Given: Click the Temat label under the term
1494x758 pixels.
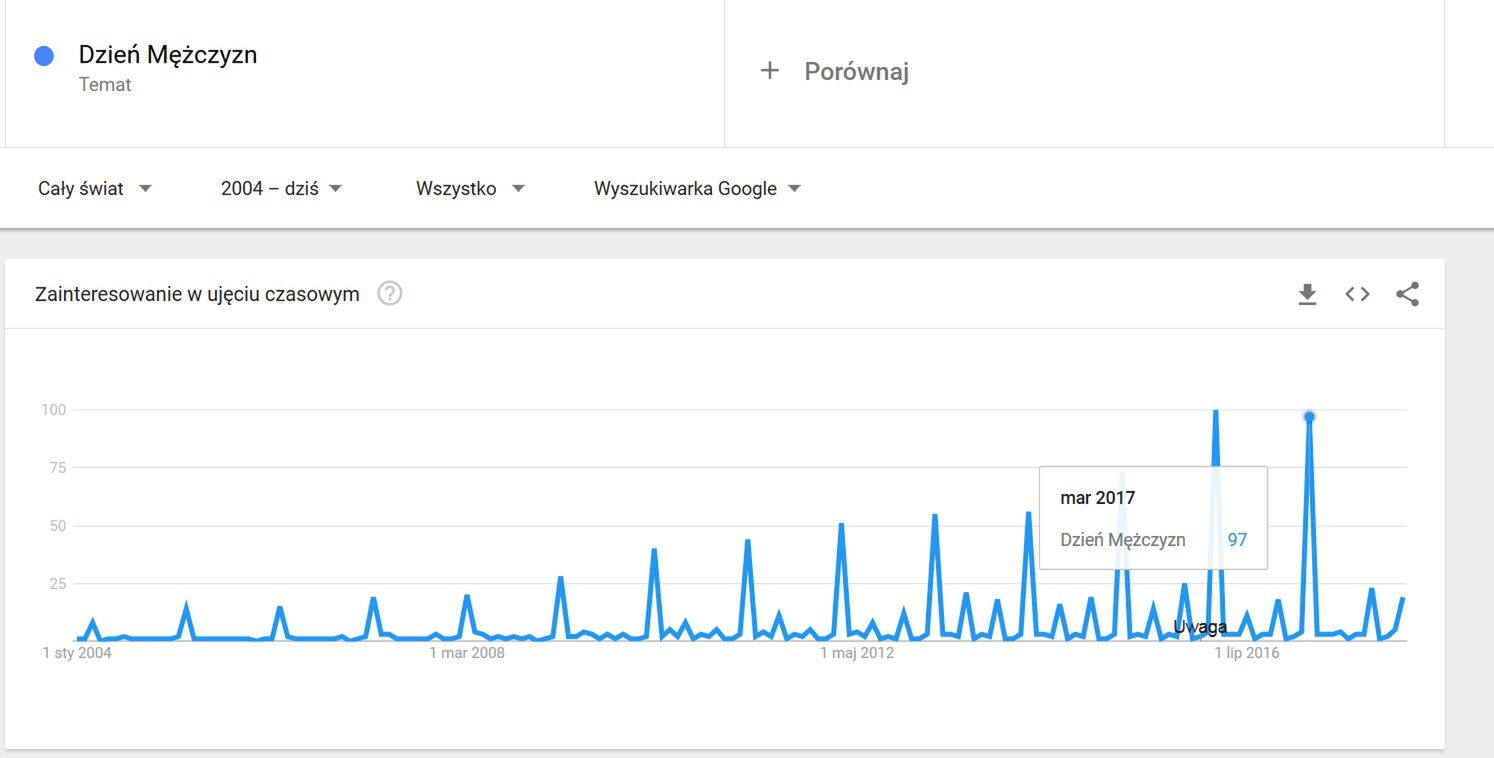Looking at the screenshot, I should coord(105,85).
